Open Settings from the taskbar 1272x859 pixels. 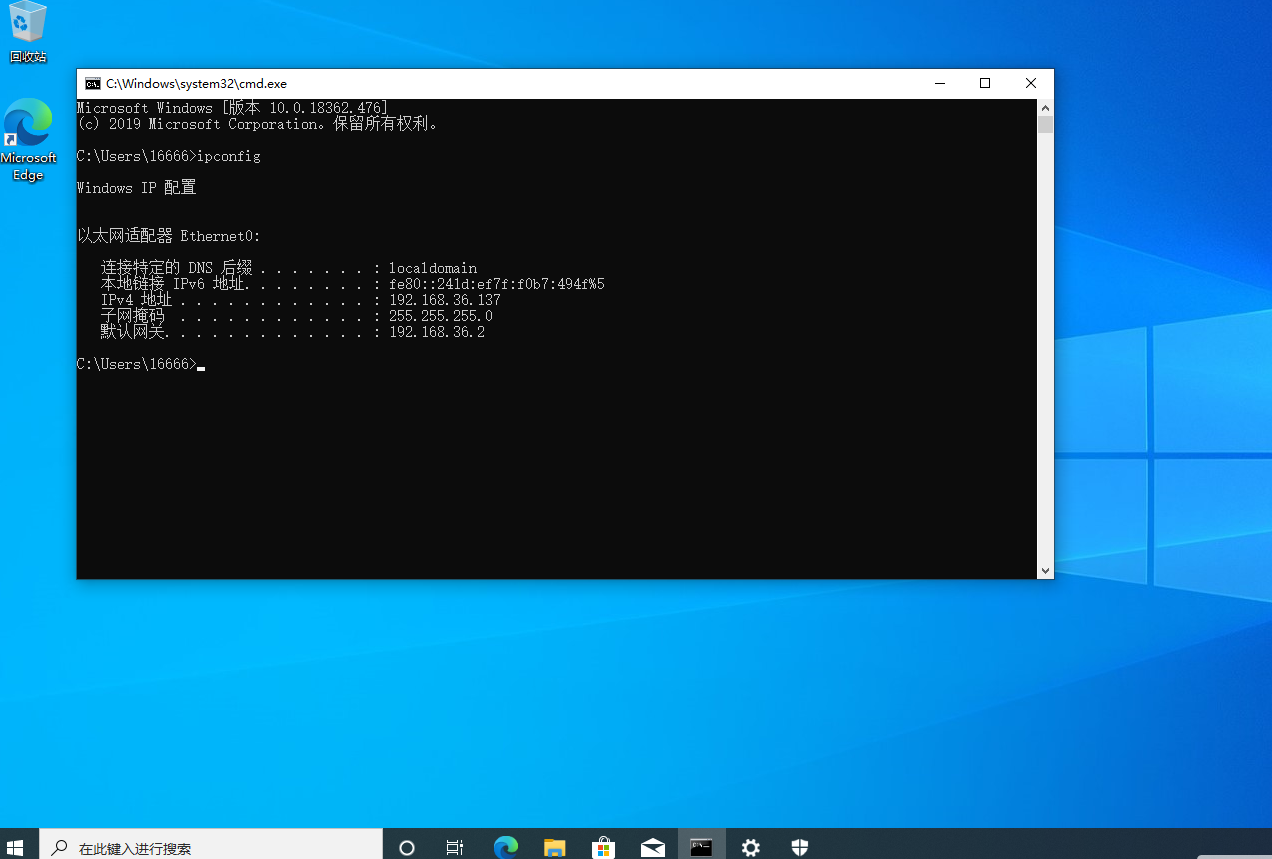[x=750, y=847]
